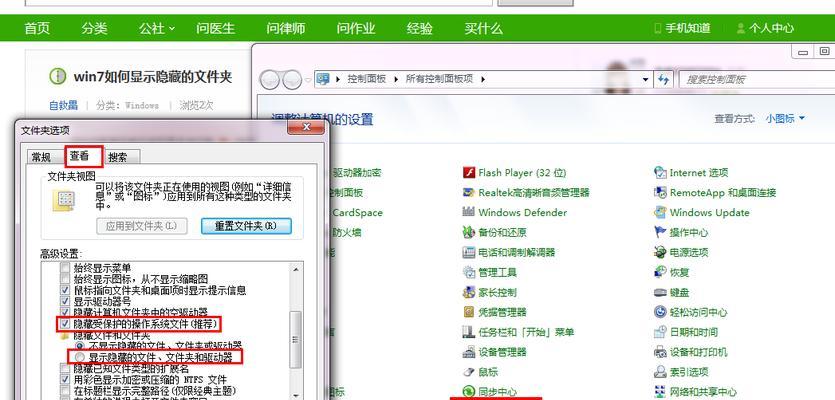Open the 管理工具 icon

pyautogui.click(x=468, y=272)
